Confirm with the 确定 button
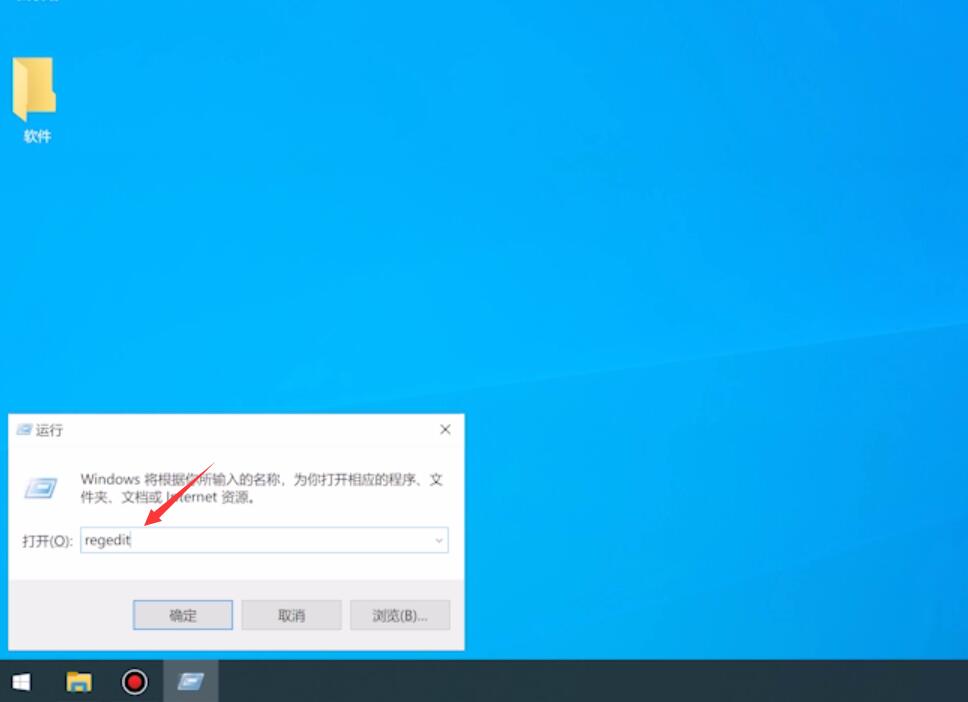Viewport: 968px width, 702px height. [183, 615]
